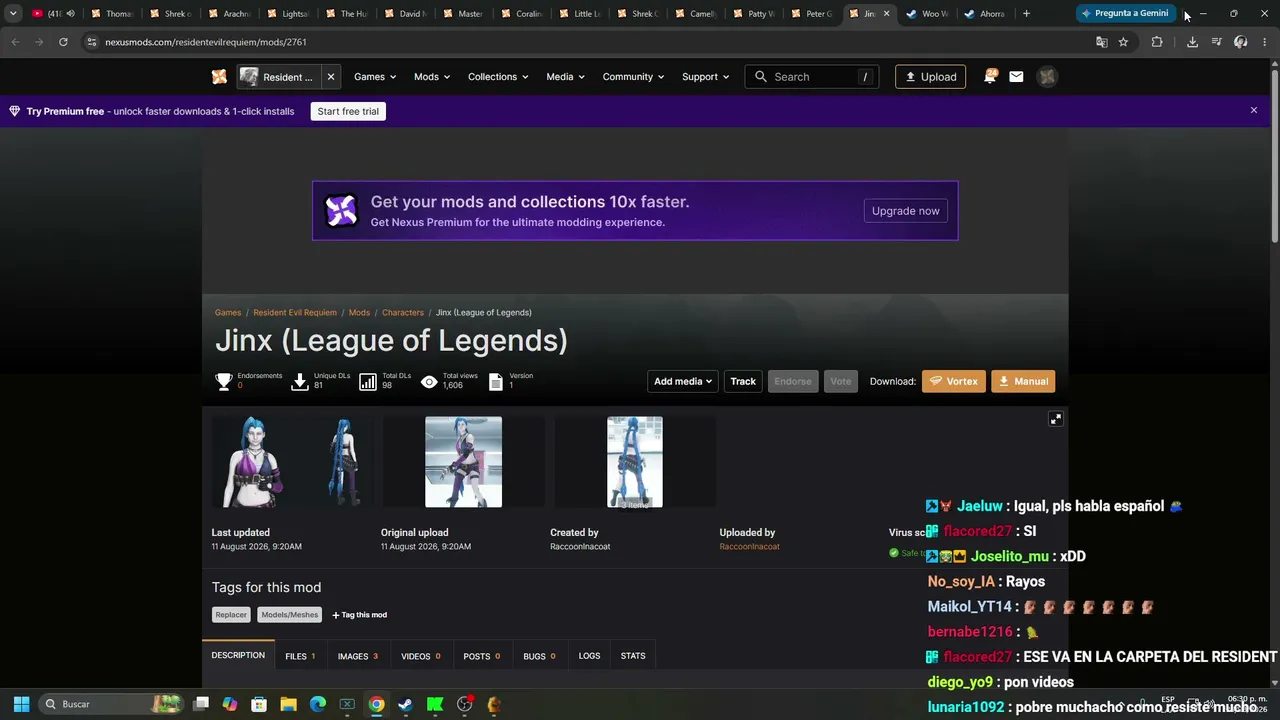Expand the Support menu
This screenshot has width=1280, height=720.
(705, 77)
